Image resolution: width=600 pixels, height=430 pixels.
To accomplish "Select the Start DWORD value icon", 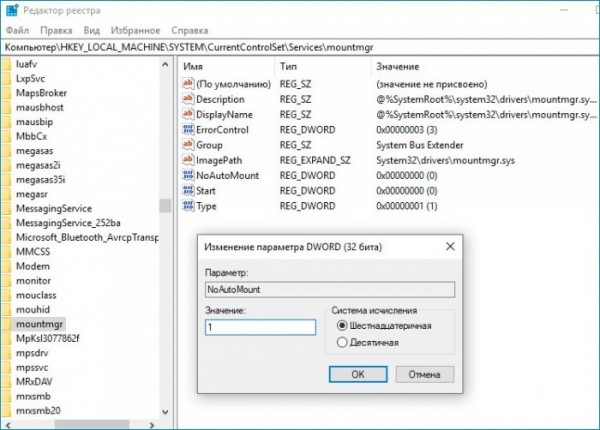I will 188,191.
